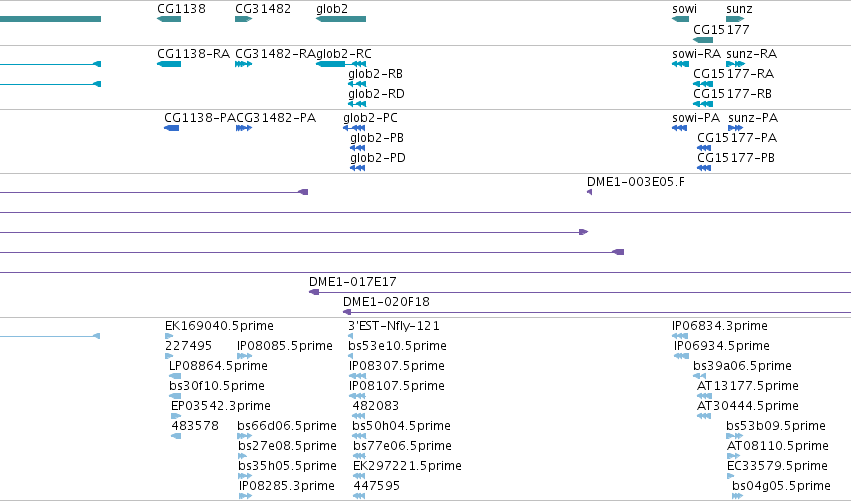The width and height of the screenshot is (851, 501).
Task: Click the sowi-PA protein label
Action: coord(696,118)
